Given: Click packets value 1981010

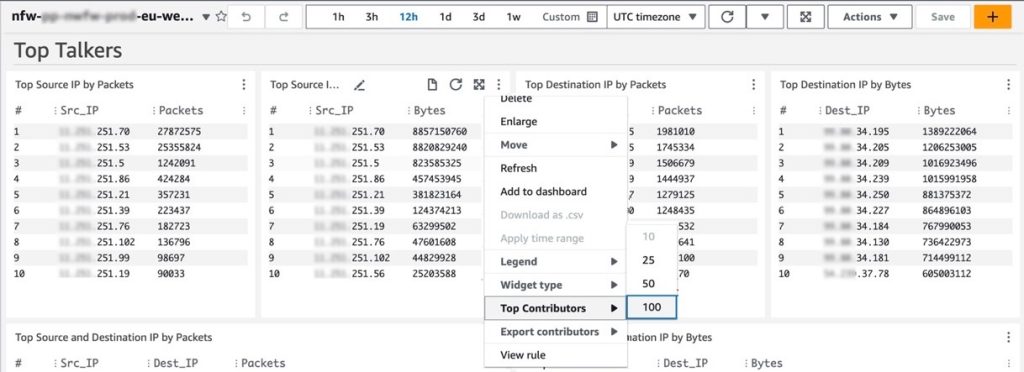Looking at the screenshot, I should click(x=675, y=132).
